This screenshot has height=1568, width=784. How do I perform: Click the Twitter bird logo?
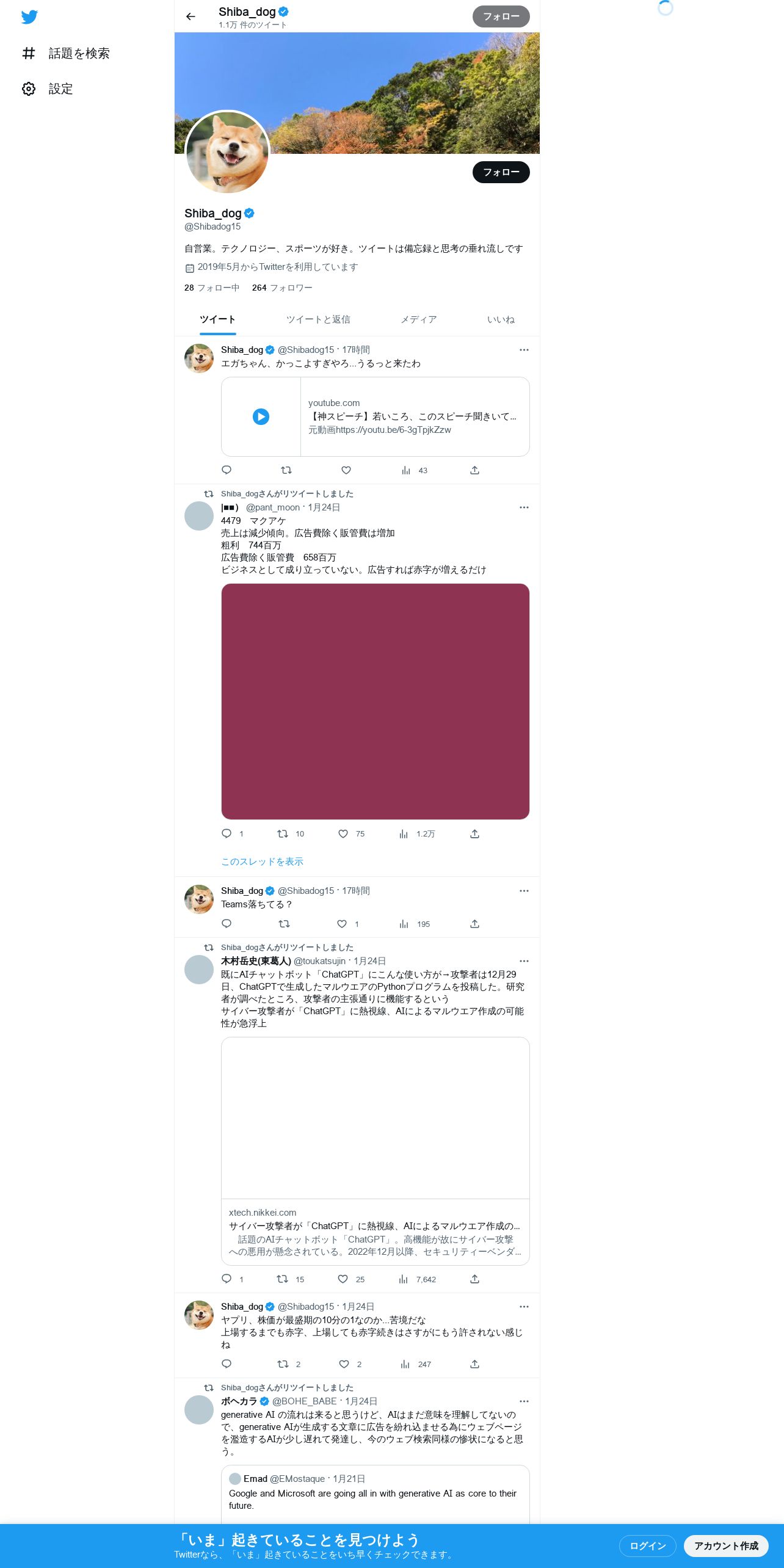[29, 16]
